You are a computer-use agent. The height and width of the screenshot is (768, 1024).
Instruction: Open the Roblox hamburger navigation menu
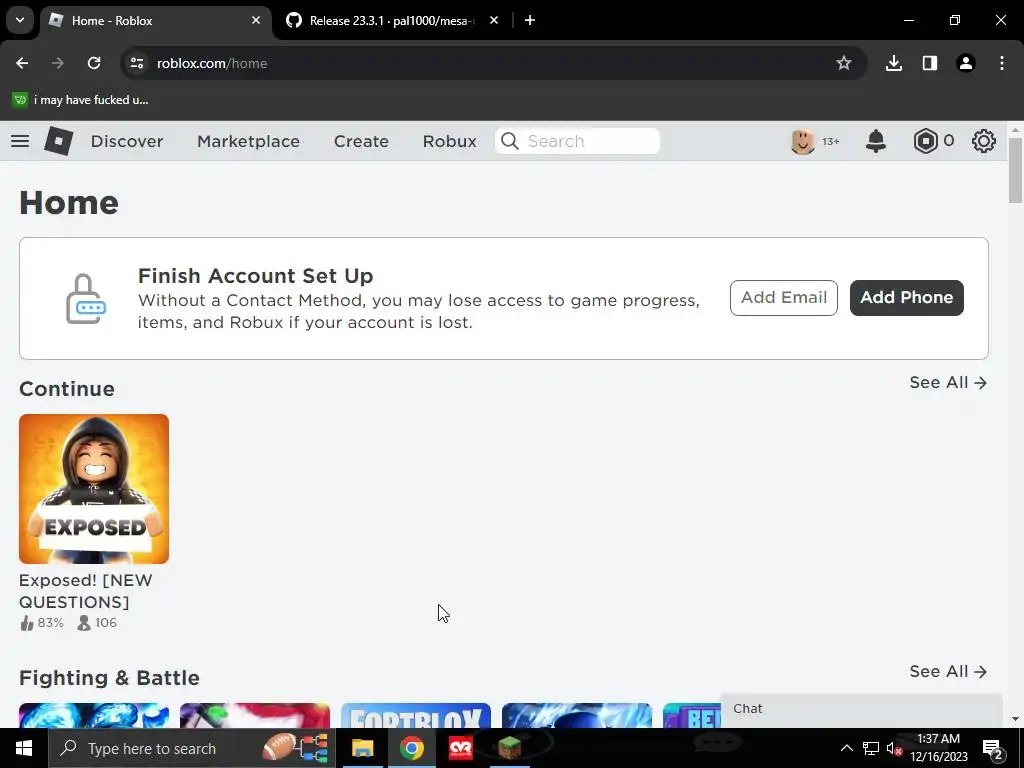pos(20,141)
